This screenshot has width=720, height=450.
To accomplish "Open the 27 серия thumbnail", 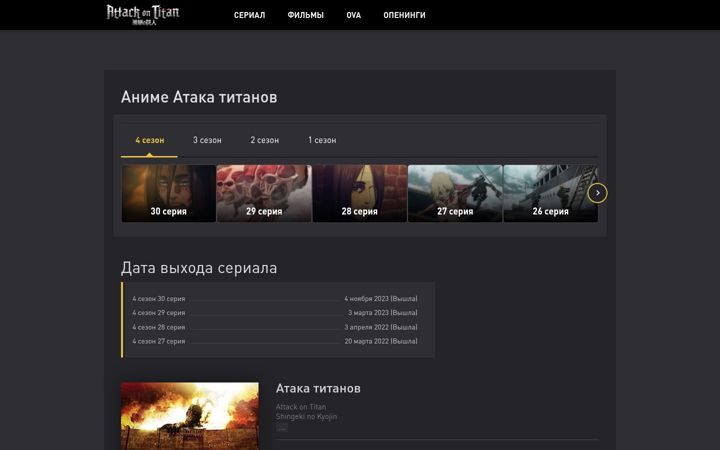I will click(x=455, y=193).
